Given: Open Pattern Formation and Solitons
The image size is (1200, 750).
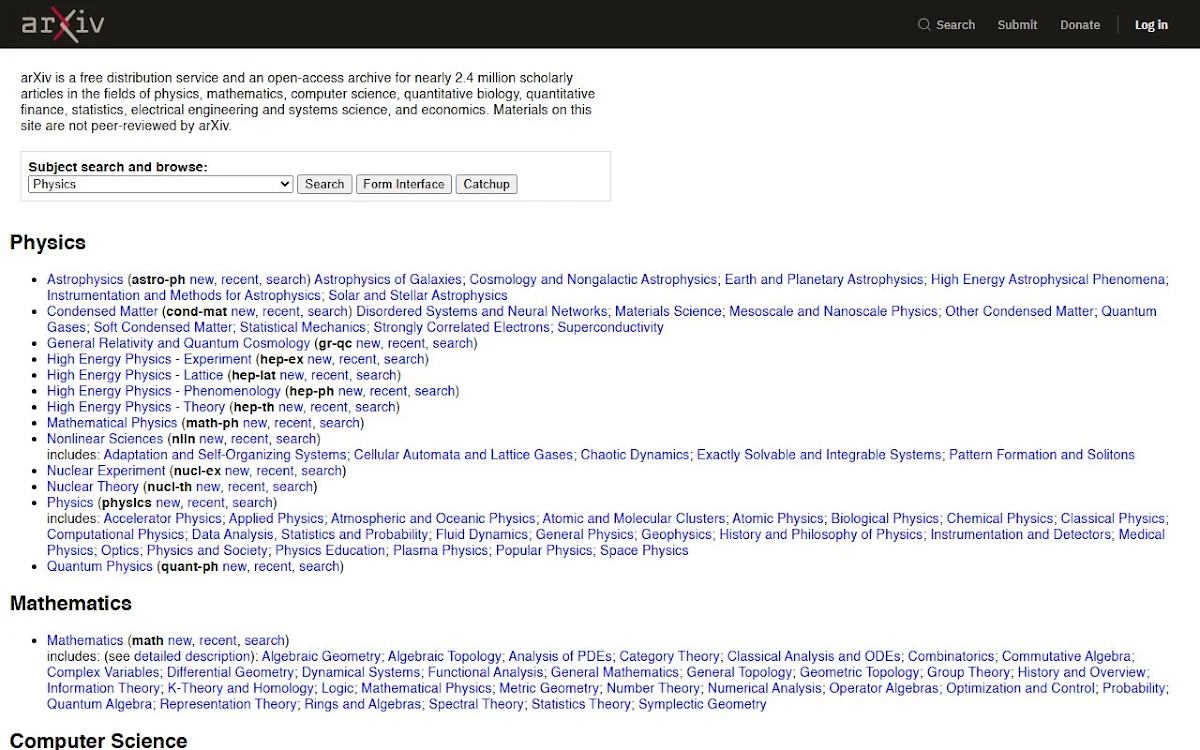Looking at the screenshot, I should [x=1042, y=455].
